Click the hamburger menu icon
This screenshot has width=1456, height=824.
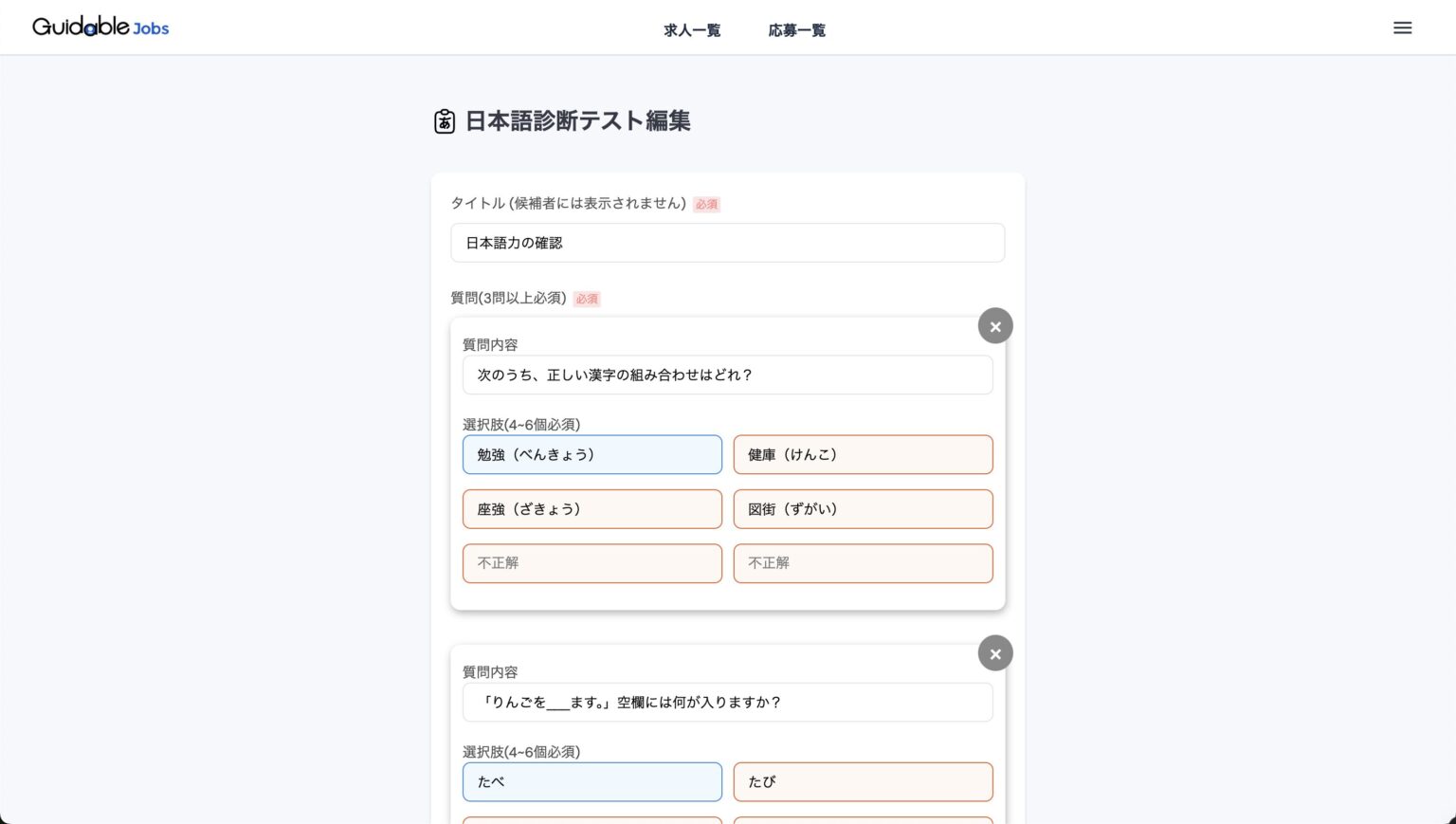(1402, 27)
